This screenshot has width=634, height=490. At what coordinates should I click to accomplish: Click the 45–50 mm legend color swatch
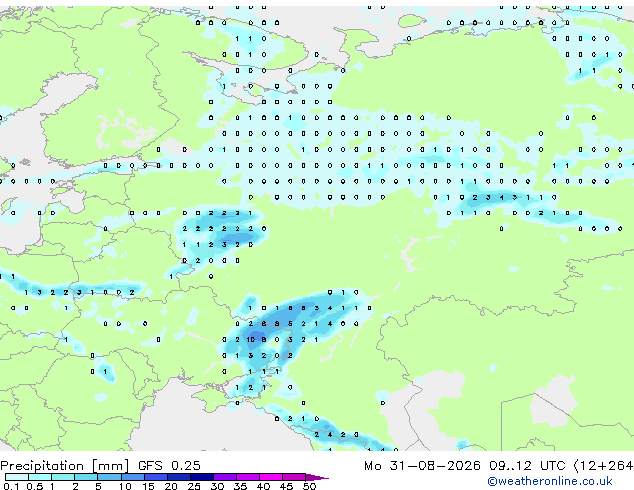(x=294, y=477)
